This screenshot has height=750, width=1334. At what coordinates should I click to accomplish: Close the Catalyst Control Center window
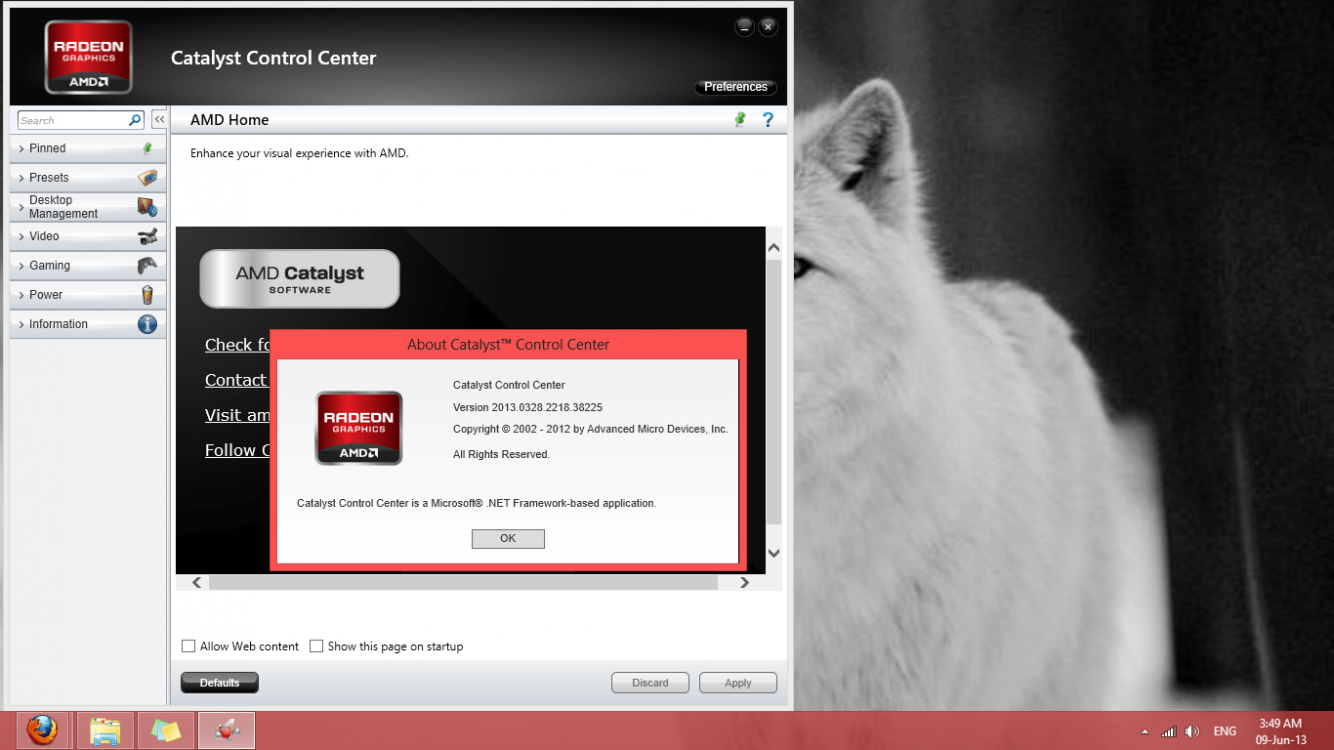pyautogui.click(x=768, y=27)
